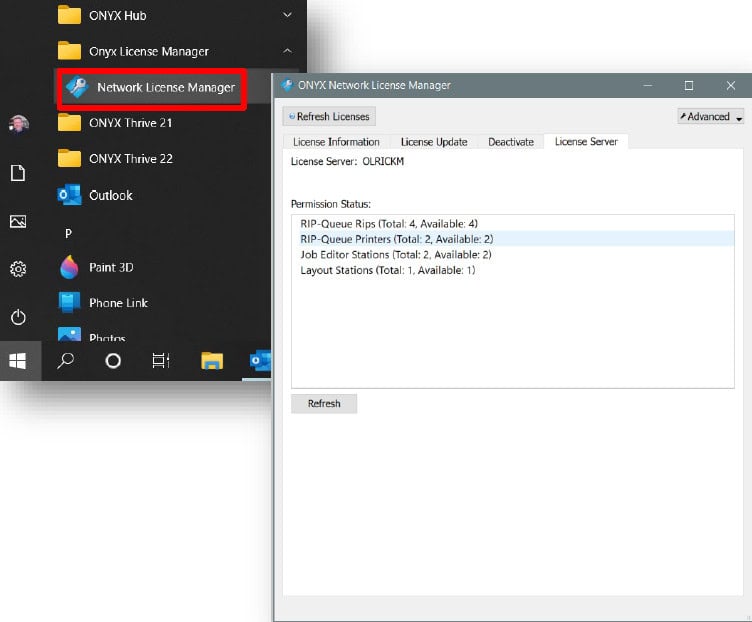Image resolution: width=752 pixels, height=622 pixels.
Task: Click the Windows Start button
Action: [18, 361]
